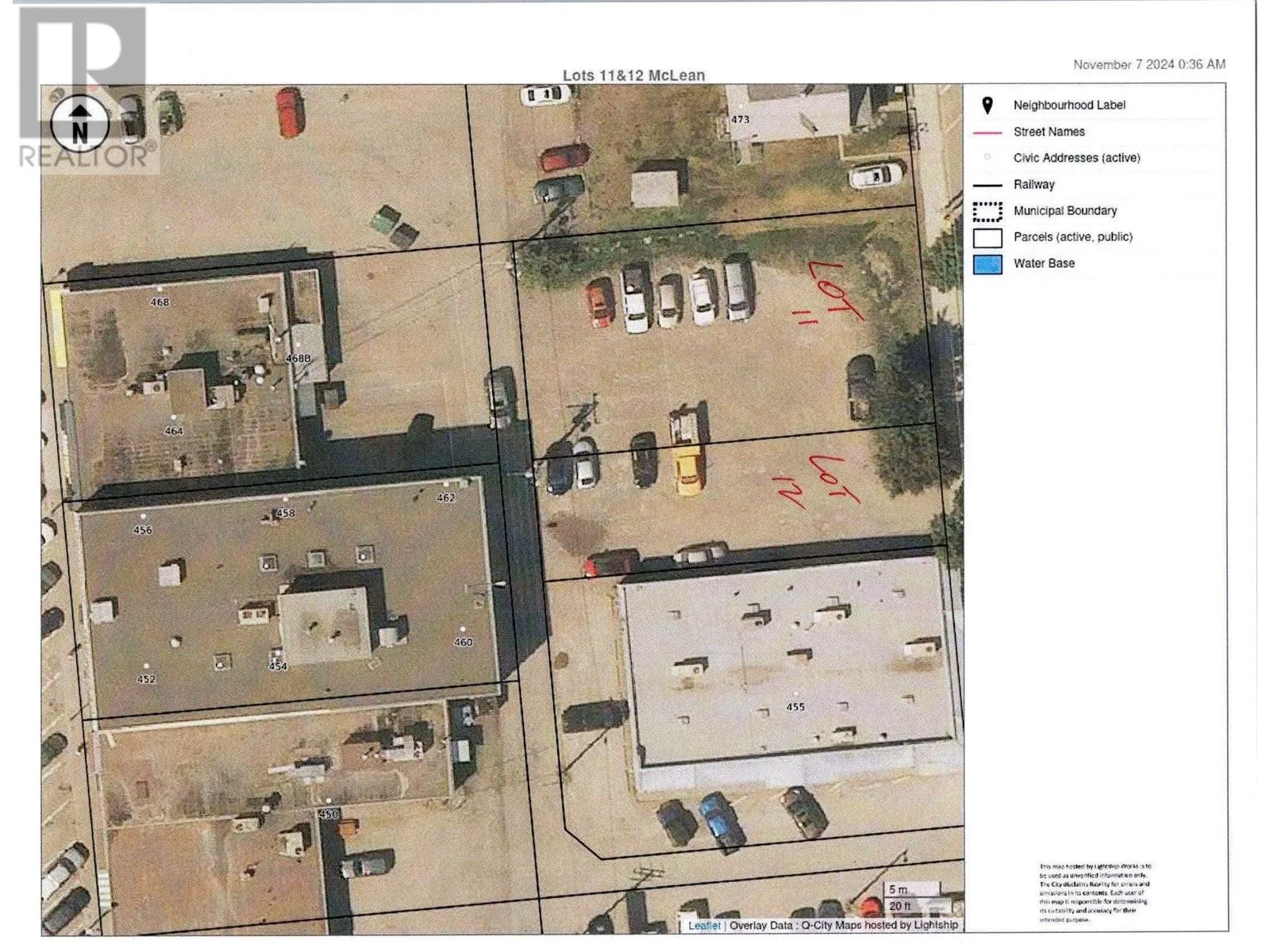Click civic address label 473
Viewport: 1270px width, 952px height.
(x=740, y=120)
